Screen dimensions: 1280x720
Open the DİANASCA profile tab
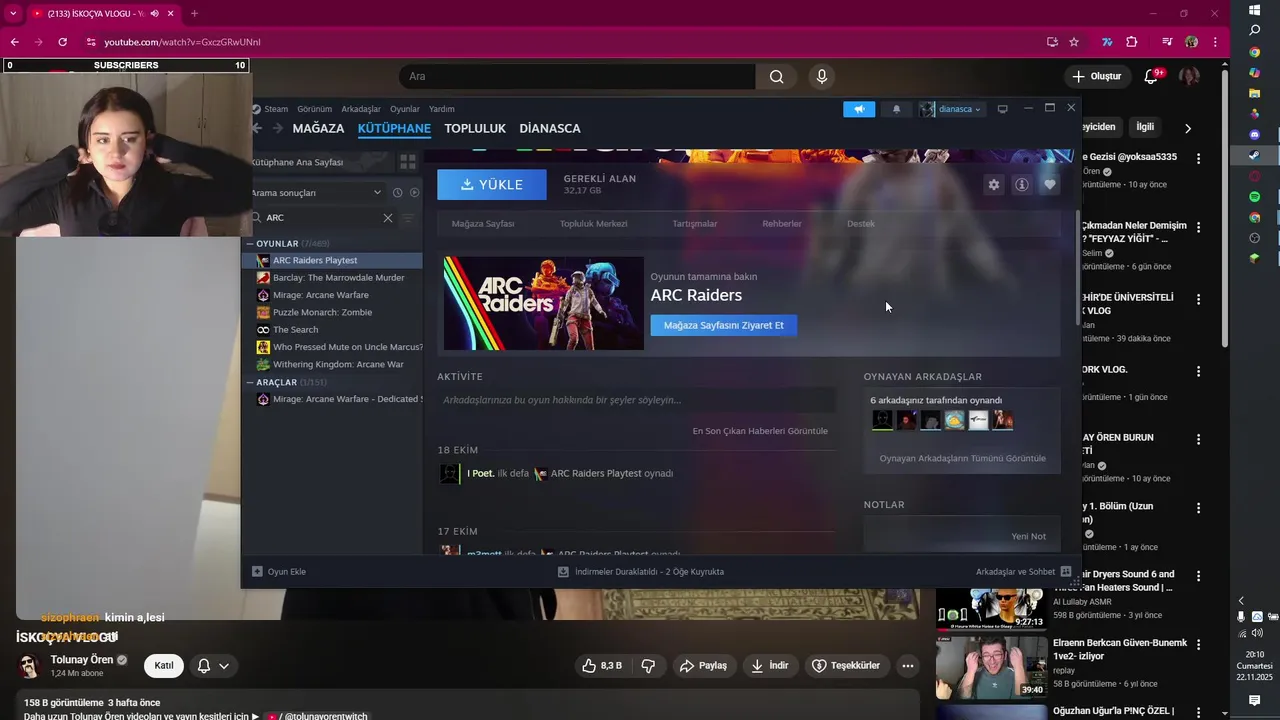[550, 129]
